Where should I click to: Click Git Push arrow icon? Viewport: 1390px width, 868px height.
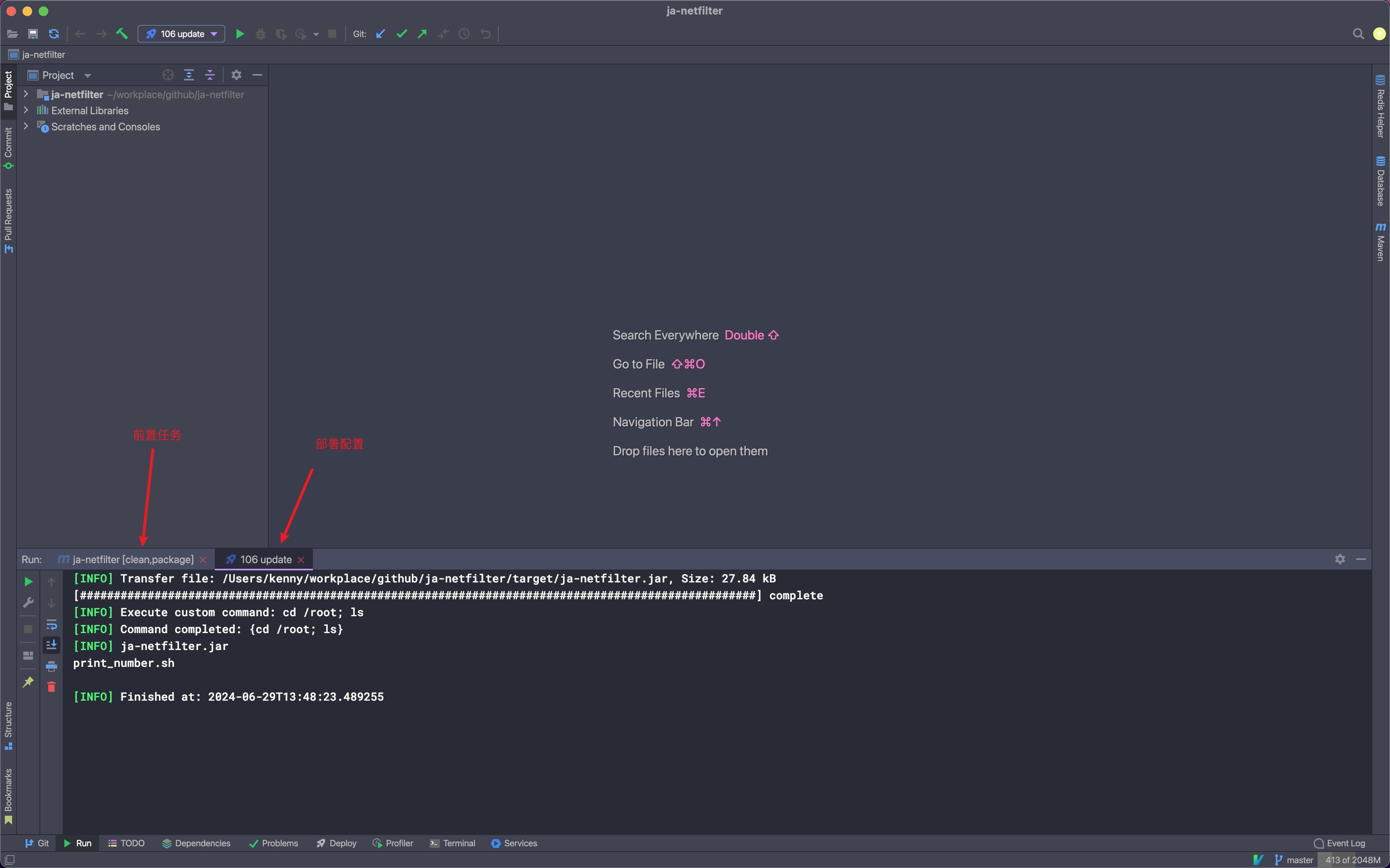422,34
